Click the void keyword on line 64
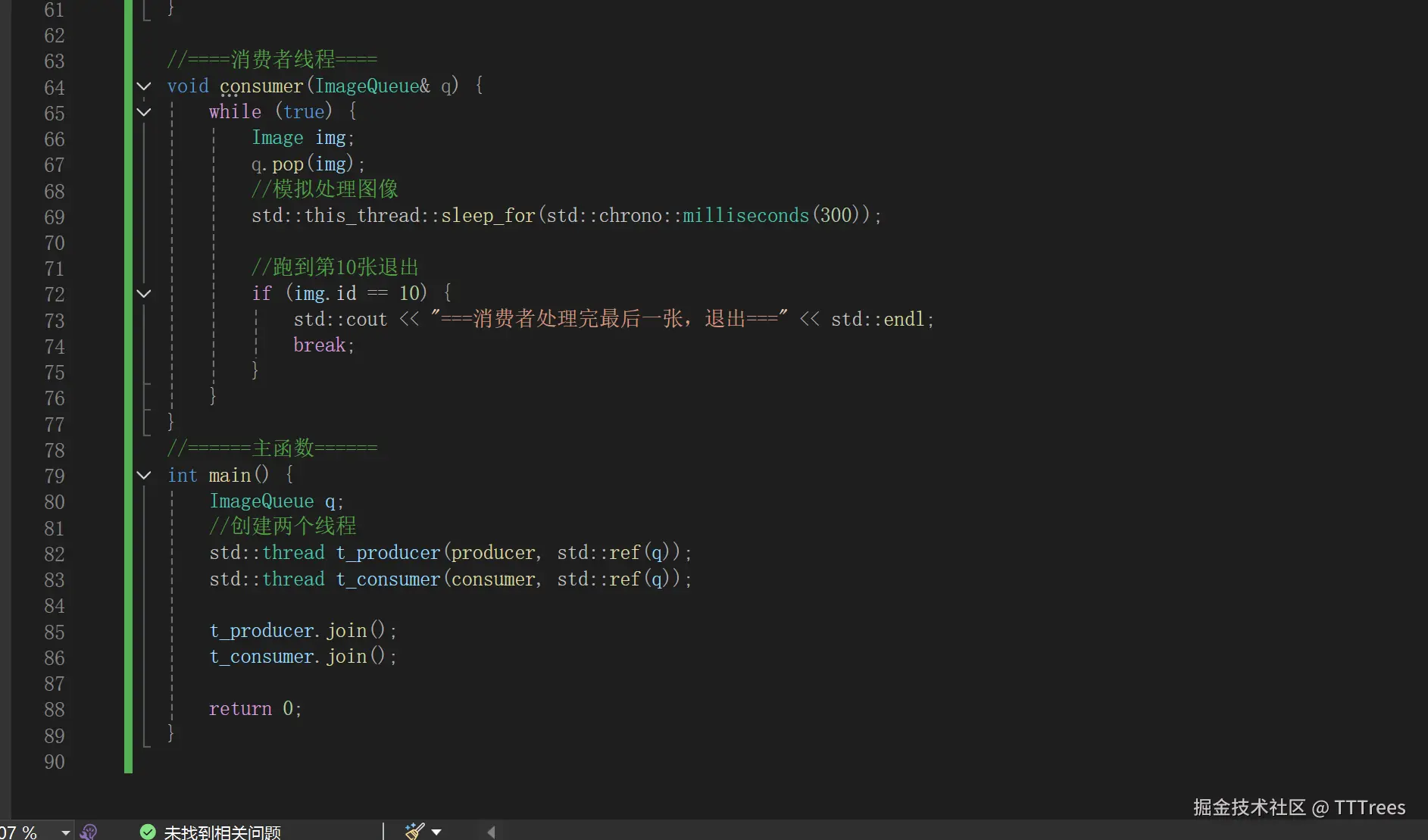The width and height of the screenshot is (1428, 840). (x=188, y=86)
